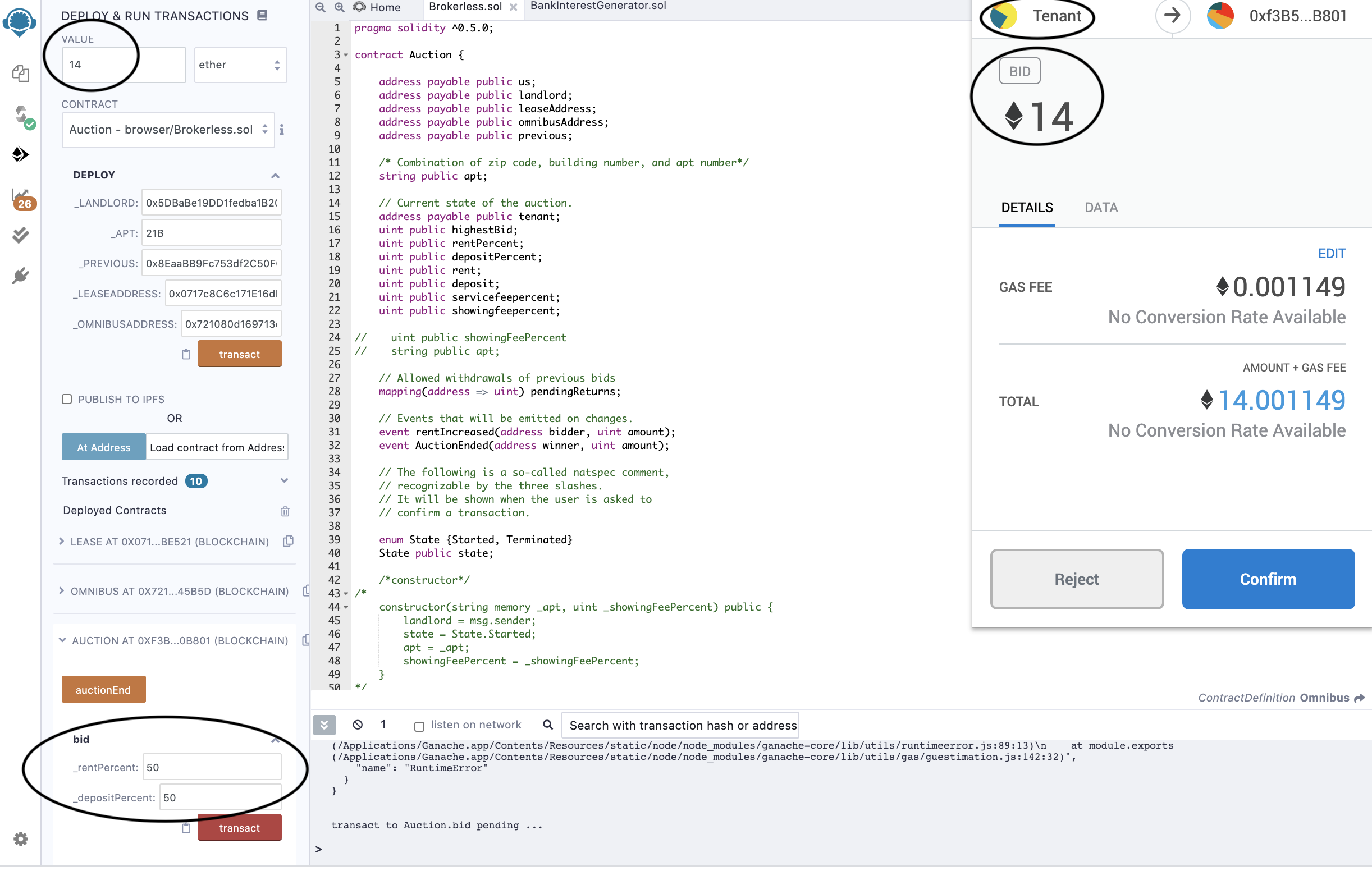The image size is (1372, 871).
Task: Toggle Publish to IPFS checkbox
Action: point(67,399)
